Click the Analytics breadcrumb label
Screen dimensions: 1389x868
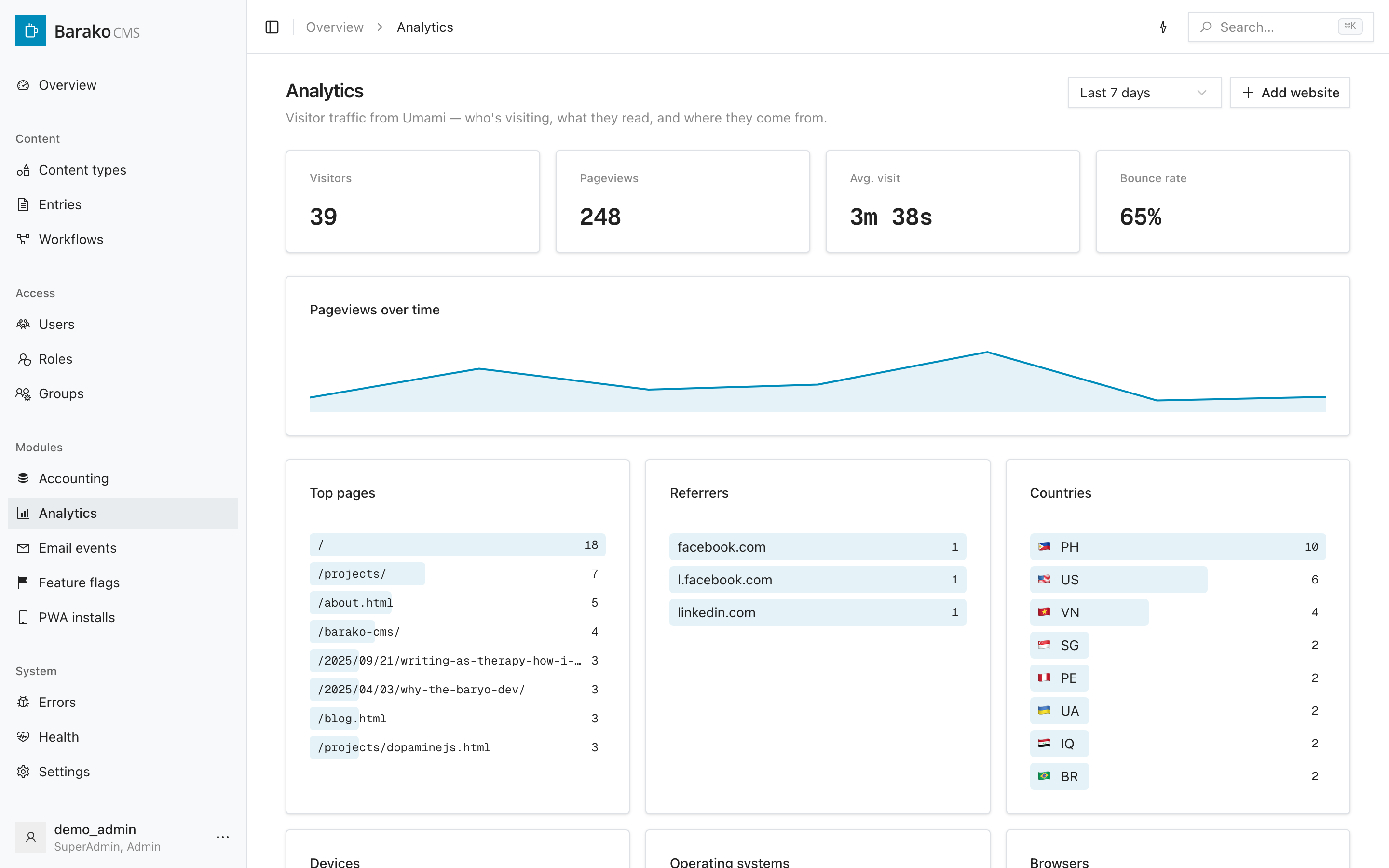(425, 27)
